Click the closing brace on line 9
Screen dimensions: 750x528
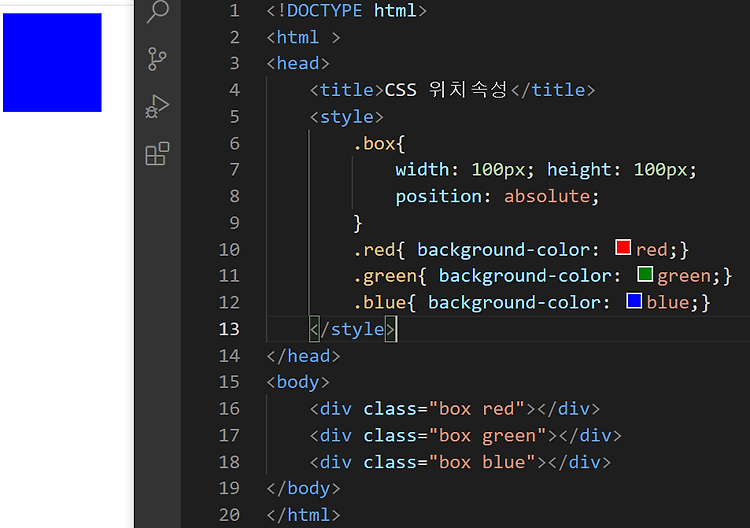tap(358, 223)
